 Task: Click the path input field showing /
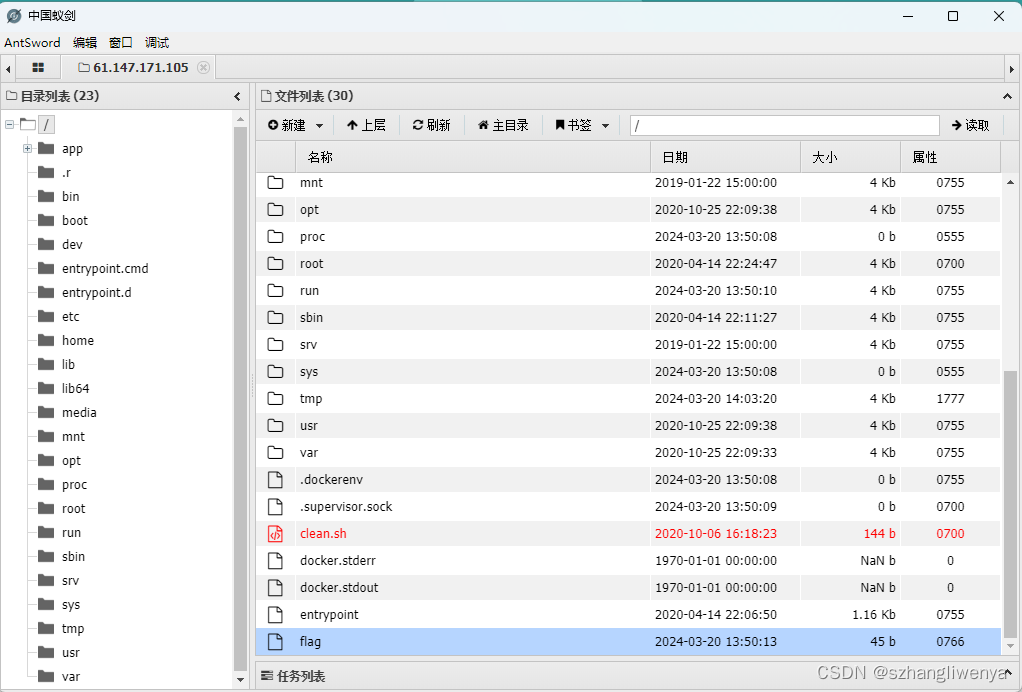point(784,124)
